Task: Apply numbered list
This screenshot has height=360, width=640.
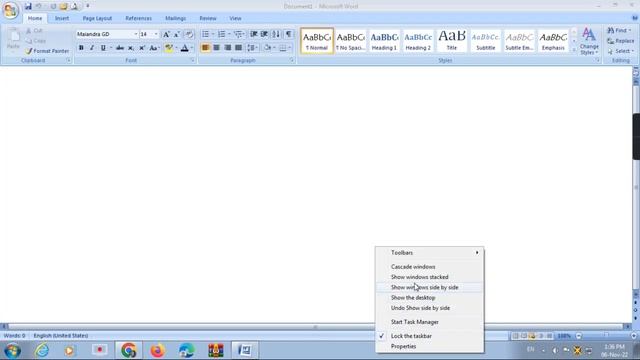Action: click(221, 34)
